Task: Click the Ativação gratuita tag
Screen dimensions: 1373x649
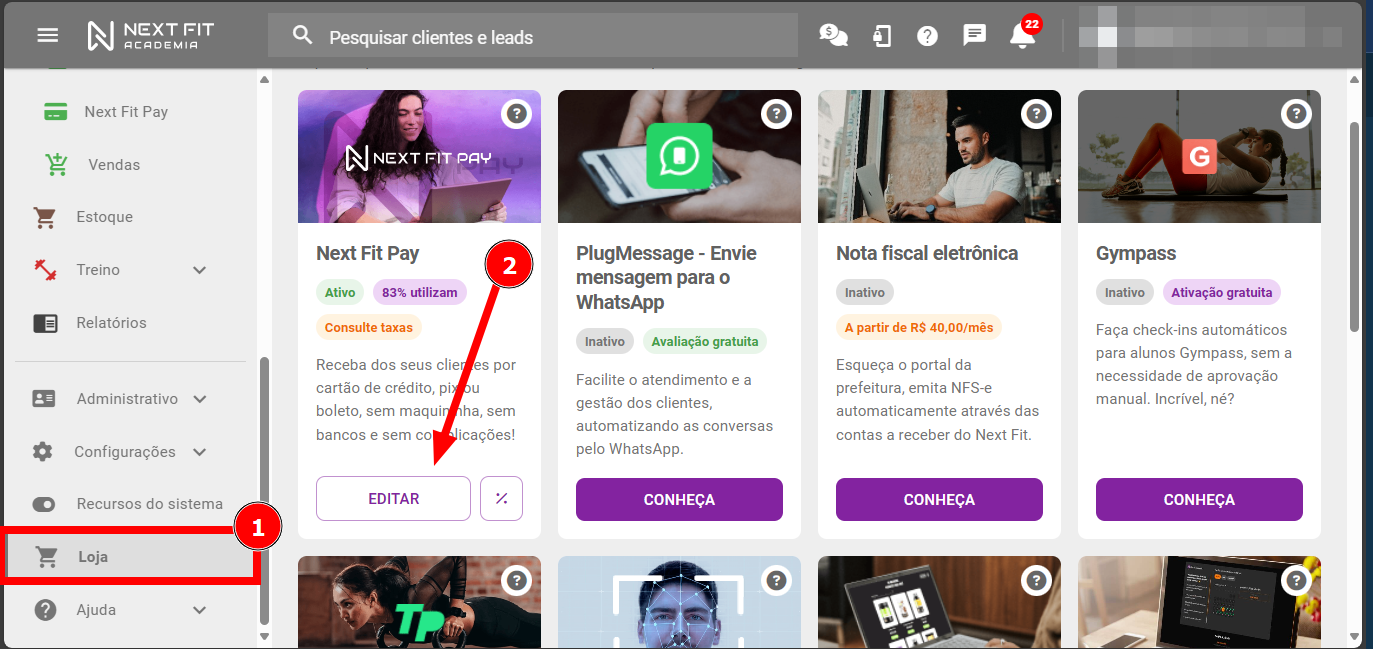Action: (1221, 292)
